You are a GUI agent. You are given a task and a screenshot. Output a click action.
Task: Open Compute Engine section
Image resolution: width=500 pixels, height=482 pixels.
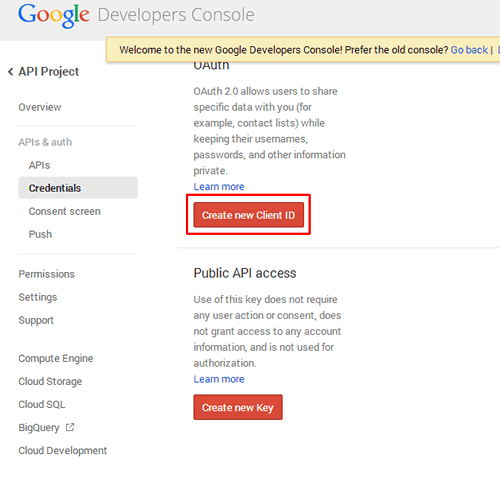pos(56,358)
